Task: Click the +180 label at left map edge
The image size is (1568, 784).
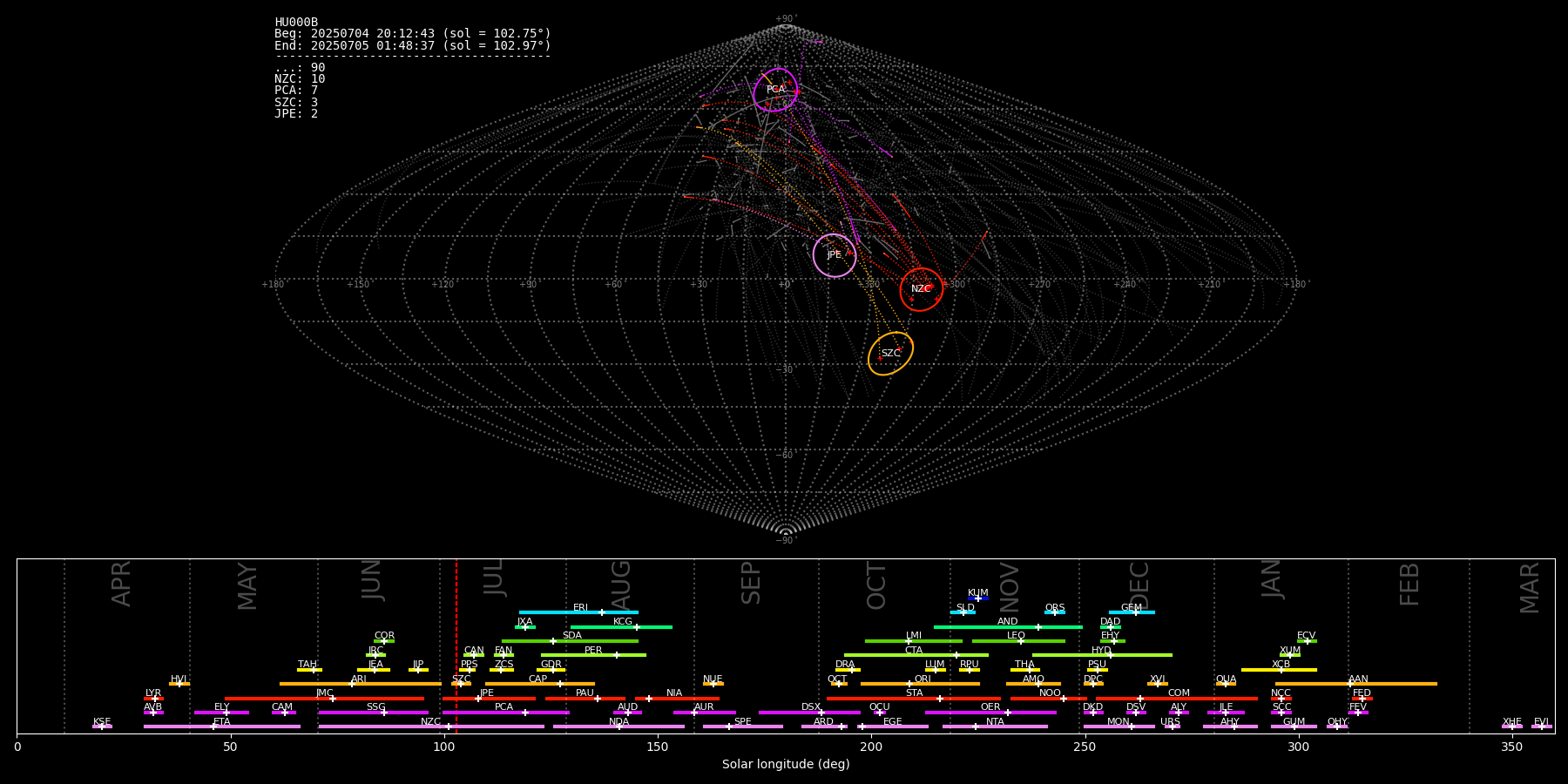Action: [273, 285]
